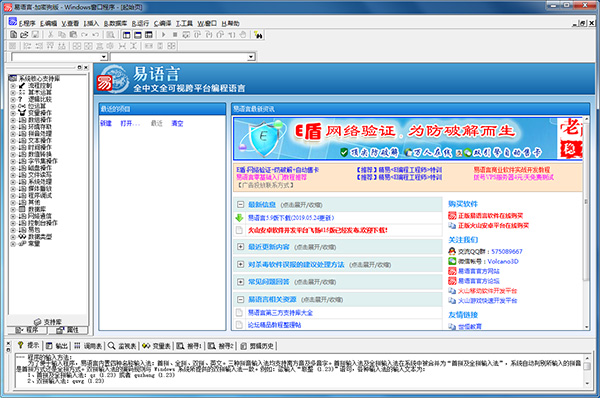Click the run play triangle icon
Screen dimensions: 600x398
pos(163,35)
